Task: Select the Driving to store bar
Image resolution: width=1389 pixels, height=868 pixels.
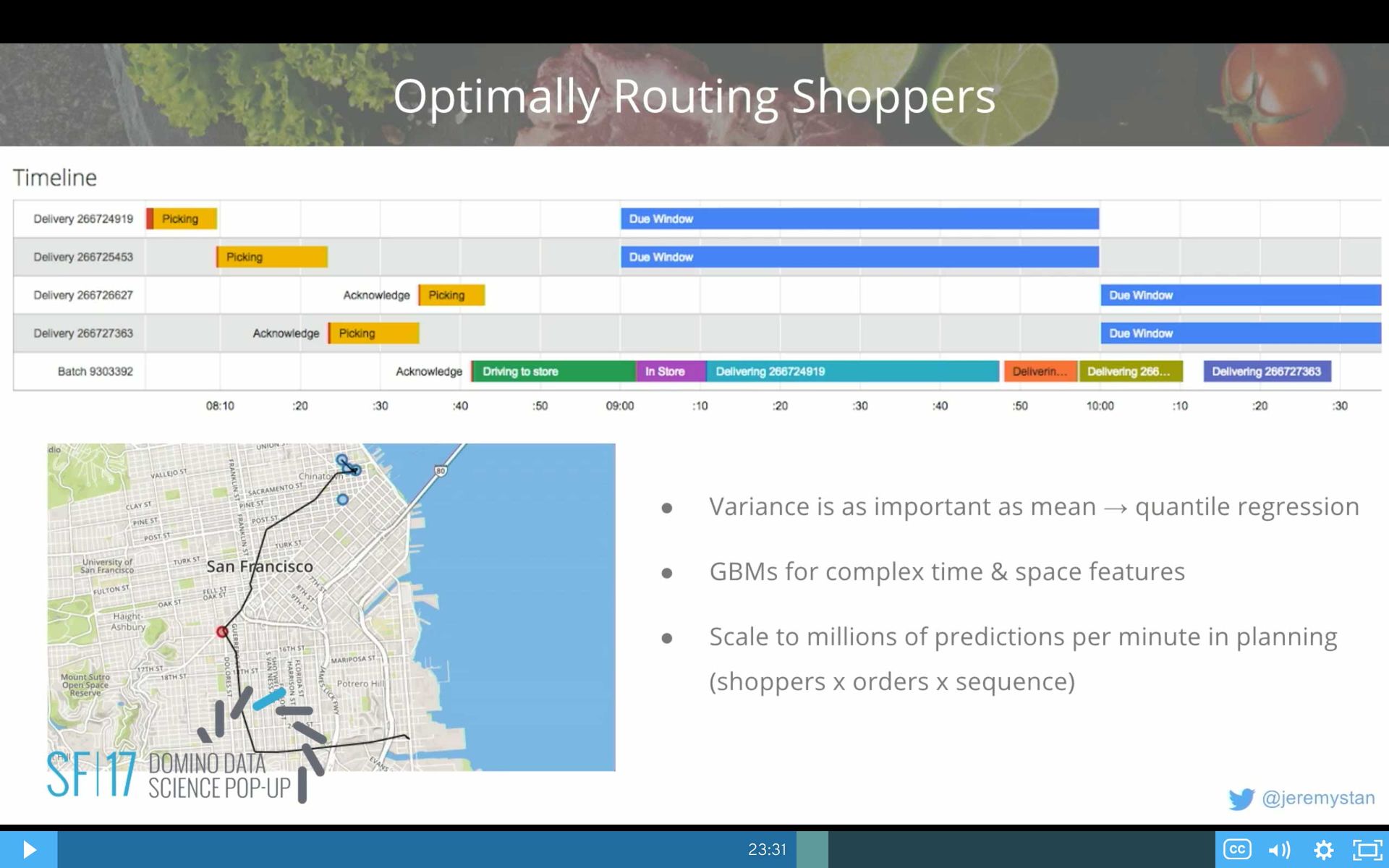Action: point(553,372)
